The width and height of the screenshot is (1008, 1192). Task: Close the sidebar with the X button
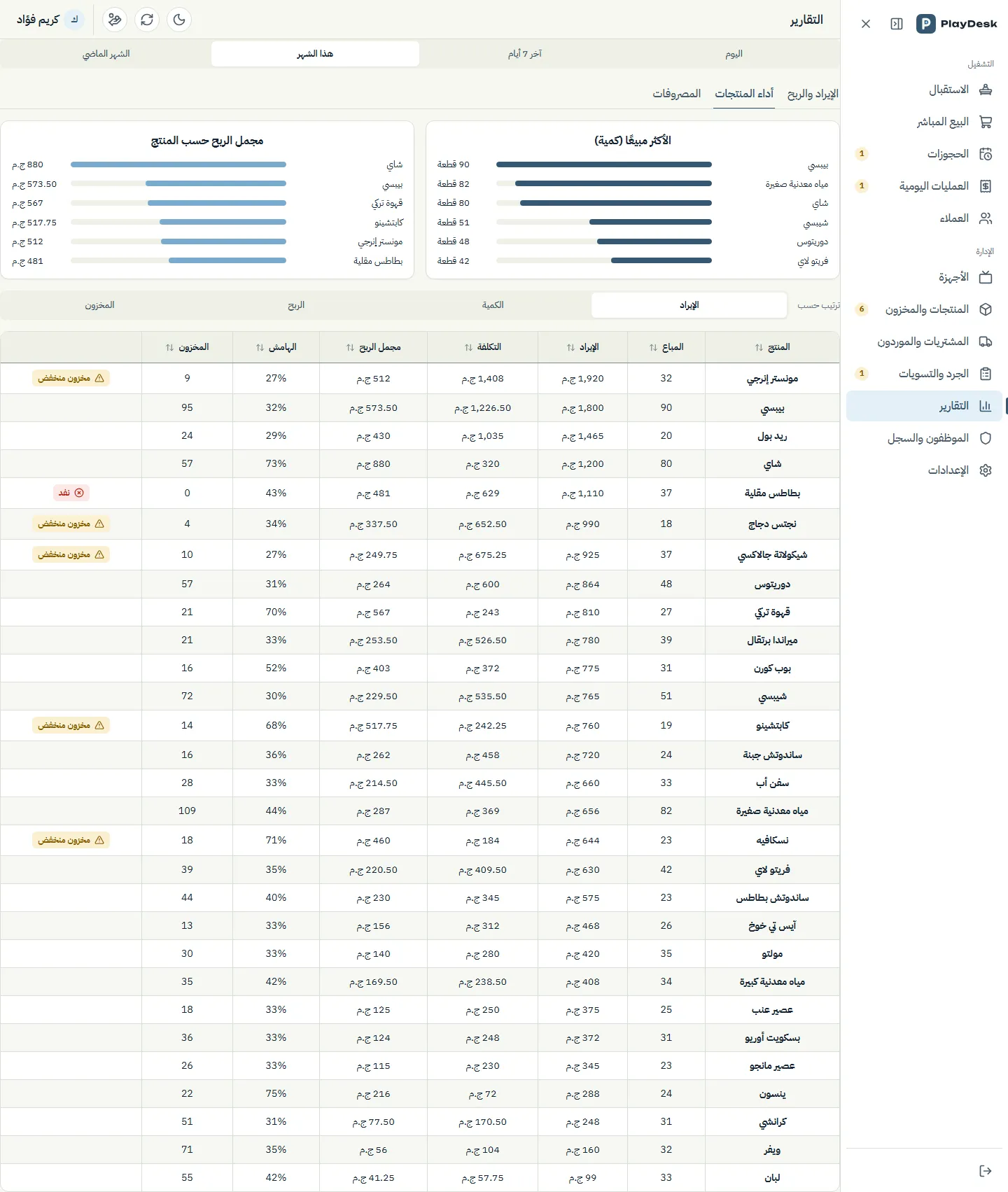point(866,24)
